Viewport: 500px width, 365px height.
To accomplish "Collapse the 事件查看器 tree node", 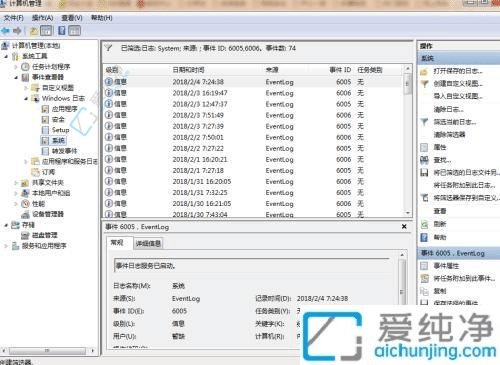I will (16, 77).
